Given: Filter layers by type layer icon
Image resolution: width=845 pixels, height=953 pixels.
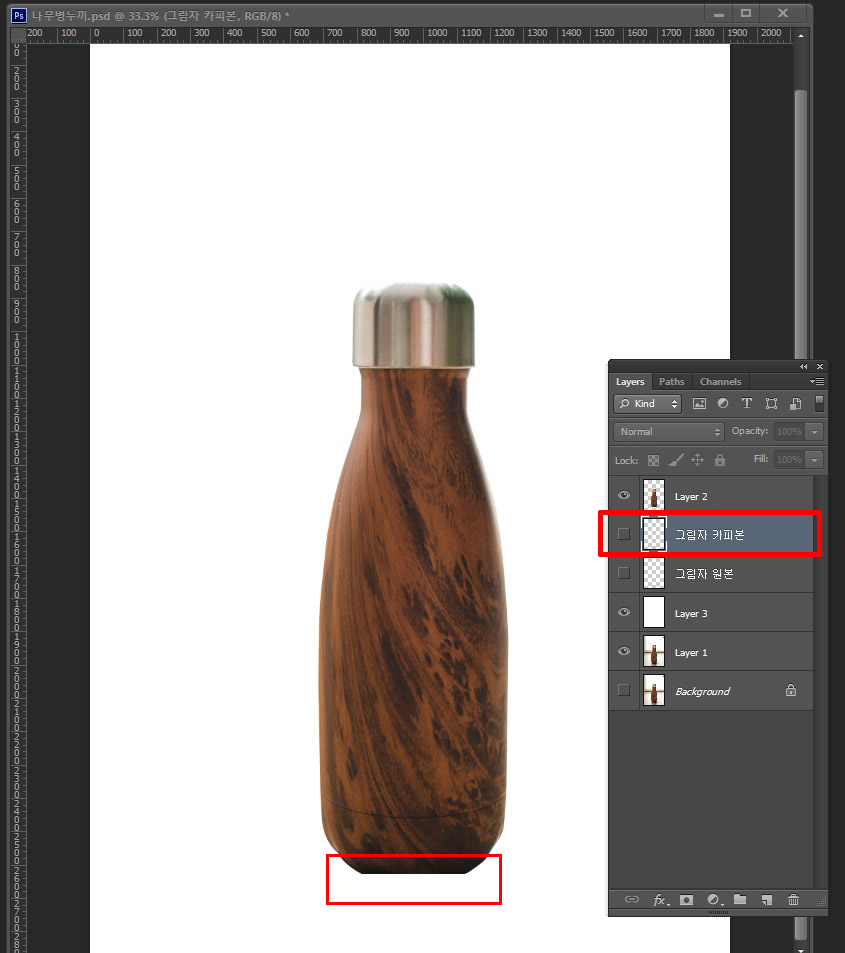Looking at the screenshot, I should (x=747, y=404).
